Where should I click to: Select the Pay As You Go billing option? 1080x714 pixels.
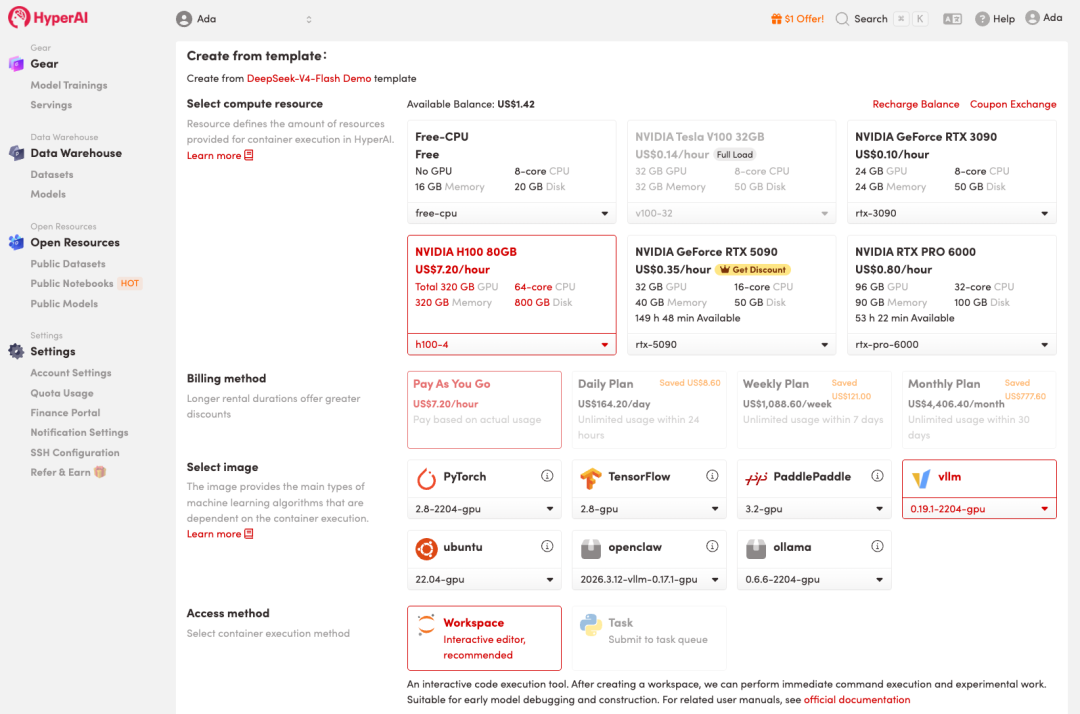point(484,410)
